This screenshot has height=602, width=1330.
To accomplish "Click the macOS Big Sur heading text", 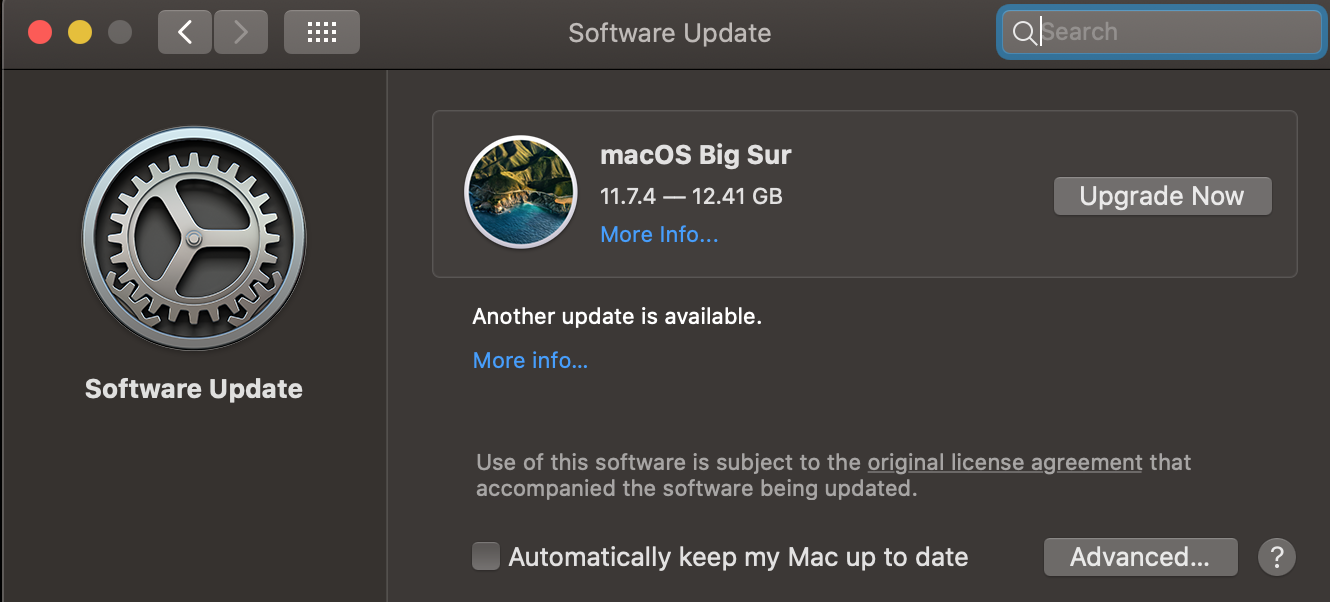I will 695,155.
